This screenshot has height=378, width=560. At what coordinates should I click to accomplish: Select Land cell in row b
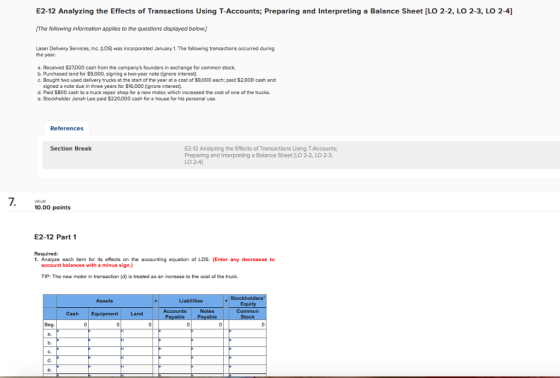click(137, 342)
